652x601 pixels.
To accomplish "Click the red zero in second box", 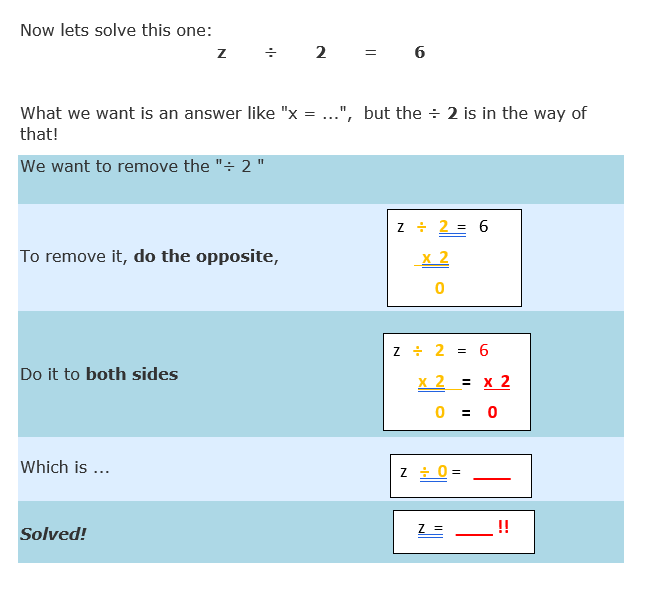I will pyautogui.click(x=492, y=412).
